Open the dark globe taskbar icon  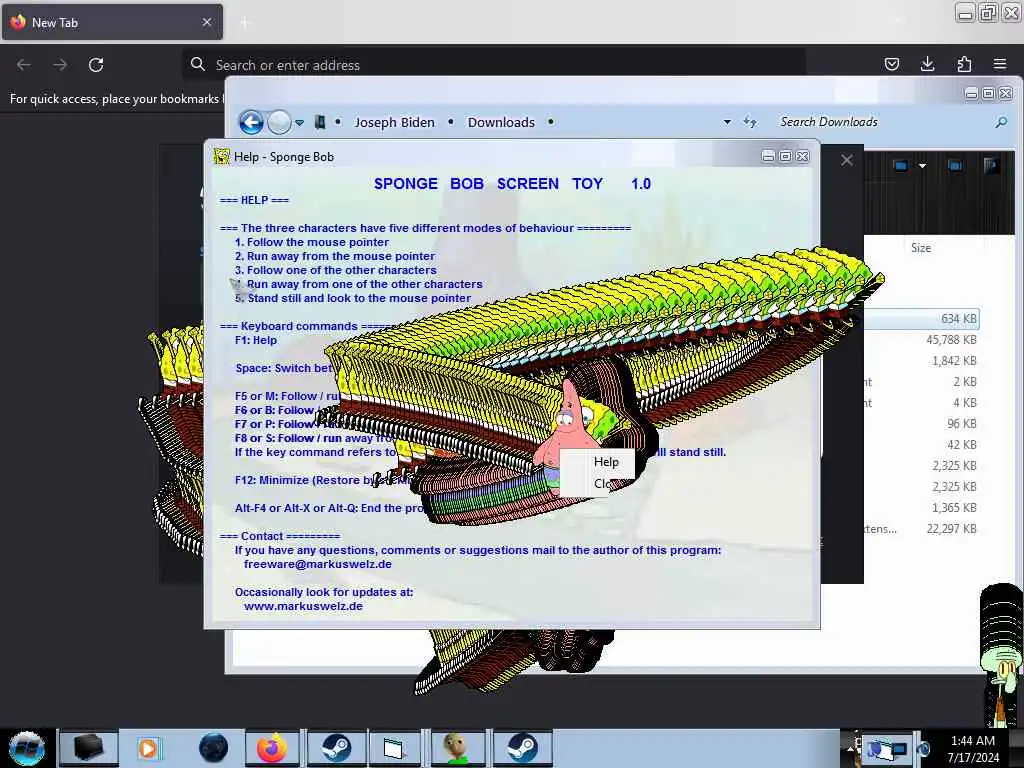coord(213,748)
